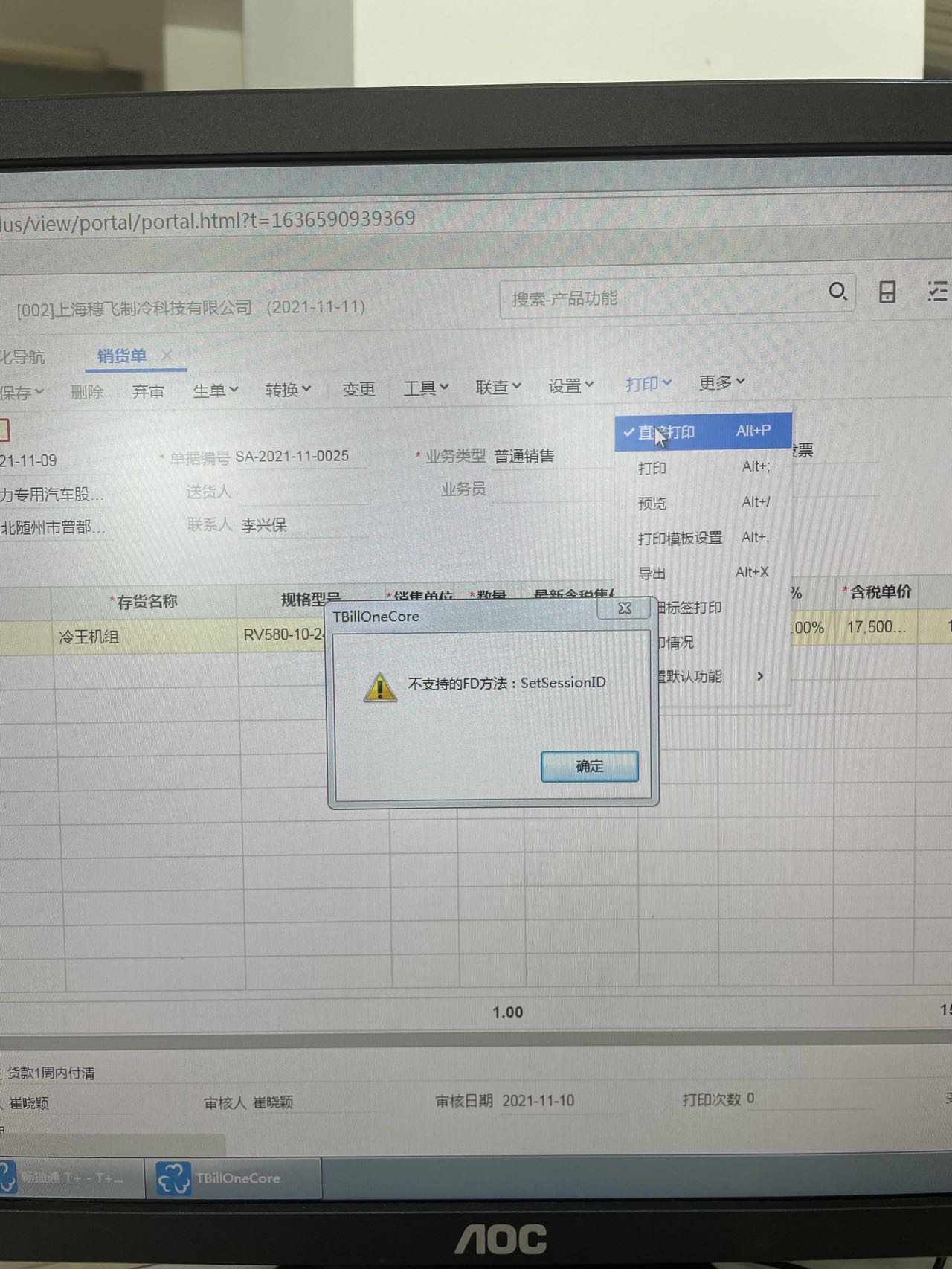Screen dimensions: 952x1269
Task: Click the browser address bar URL
Action: point(208,221)
